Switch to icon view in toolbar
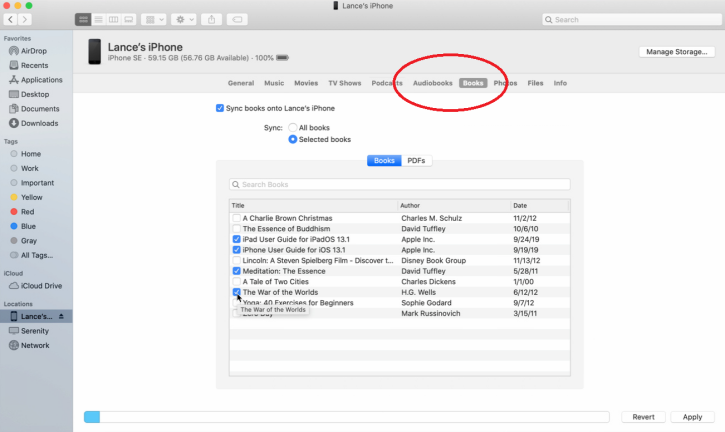This screenshot has width=725, height=432. tap(83, 19)
